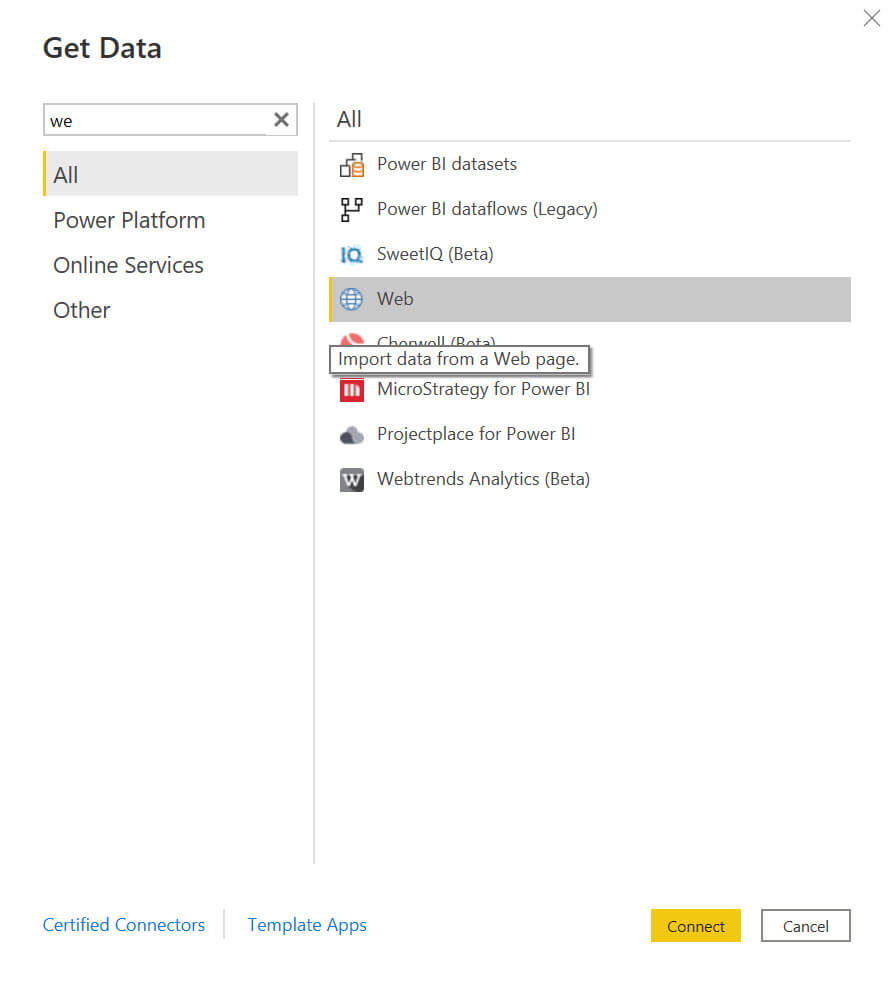Click the SweetIQ connector icon
The image size is (894, 984).
(352, 255)
